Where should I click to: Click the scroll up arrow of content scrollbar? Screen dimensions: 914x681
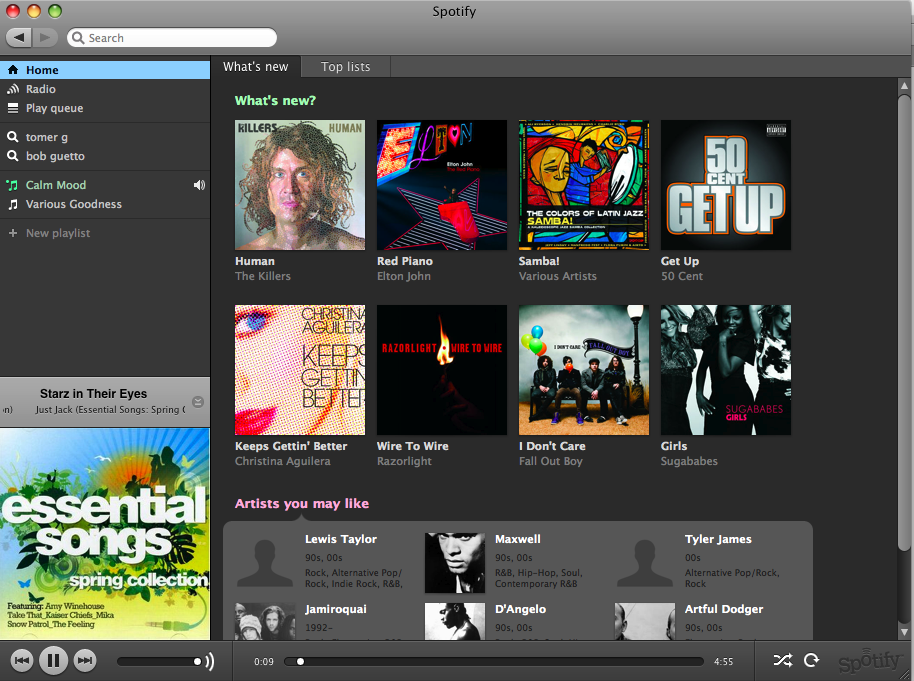pyautogui.click(x=904, y=86)
